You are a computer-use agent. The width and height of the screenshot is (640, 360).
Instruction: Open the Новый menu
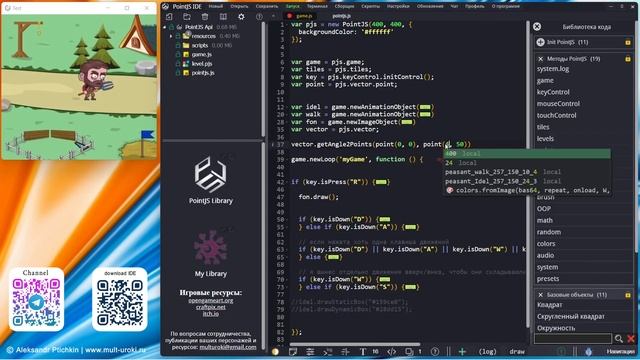click(216, 6)
